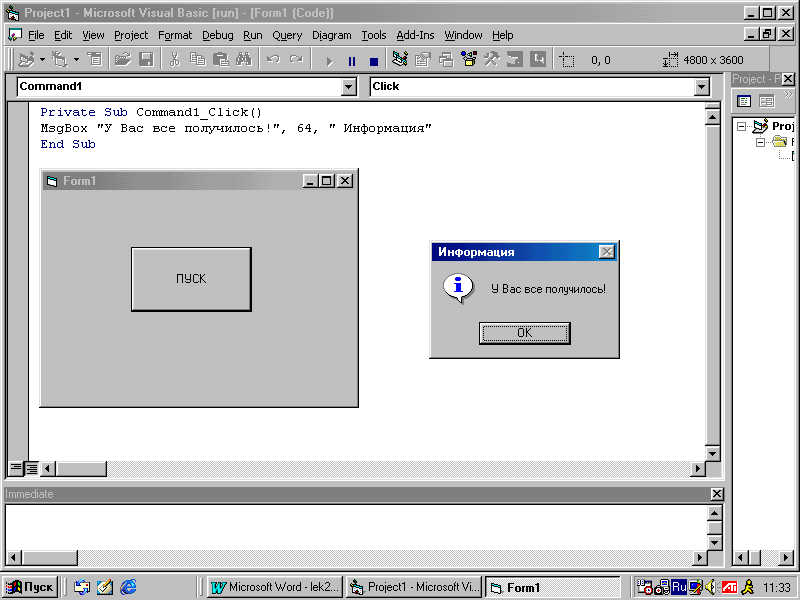
Task: Open the Run menu
Action: click(253, 35)
